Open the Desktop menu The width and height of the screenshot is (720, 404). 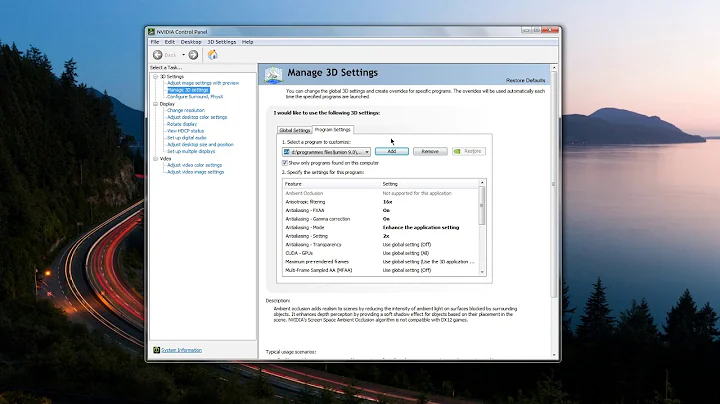191,42
